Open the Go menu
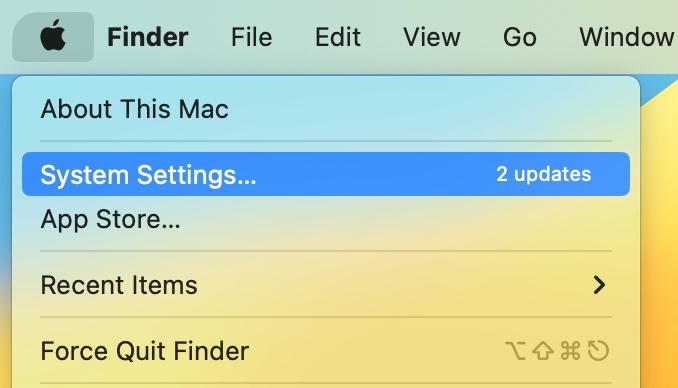Image resolution: width=678 pixels, height=388 pixels. pyautogui.click(x=520, y=37)
